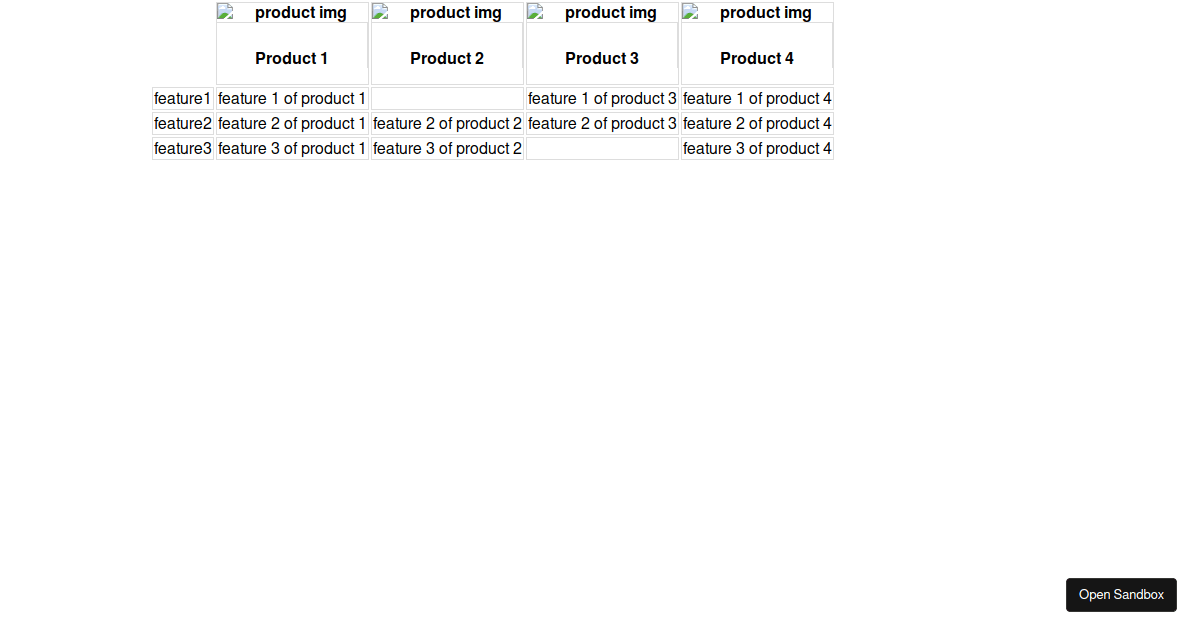Click the Product 3 column header
Screen dimensions: 1200x630
(601, 58)
